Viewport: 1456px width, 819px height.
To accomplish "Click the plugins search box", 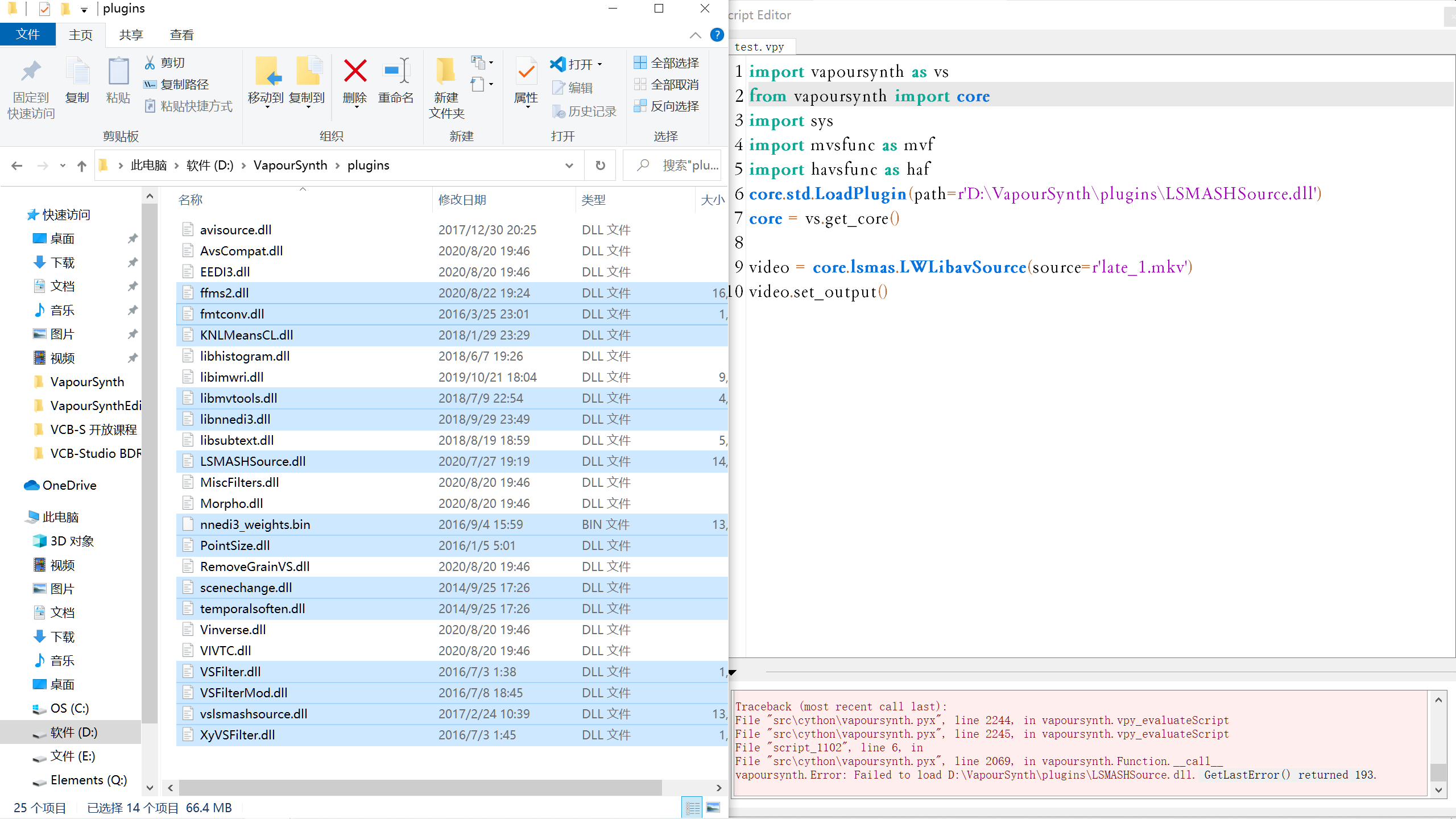I will pyautogui.click(x=672, y=166).
